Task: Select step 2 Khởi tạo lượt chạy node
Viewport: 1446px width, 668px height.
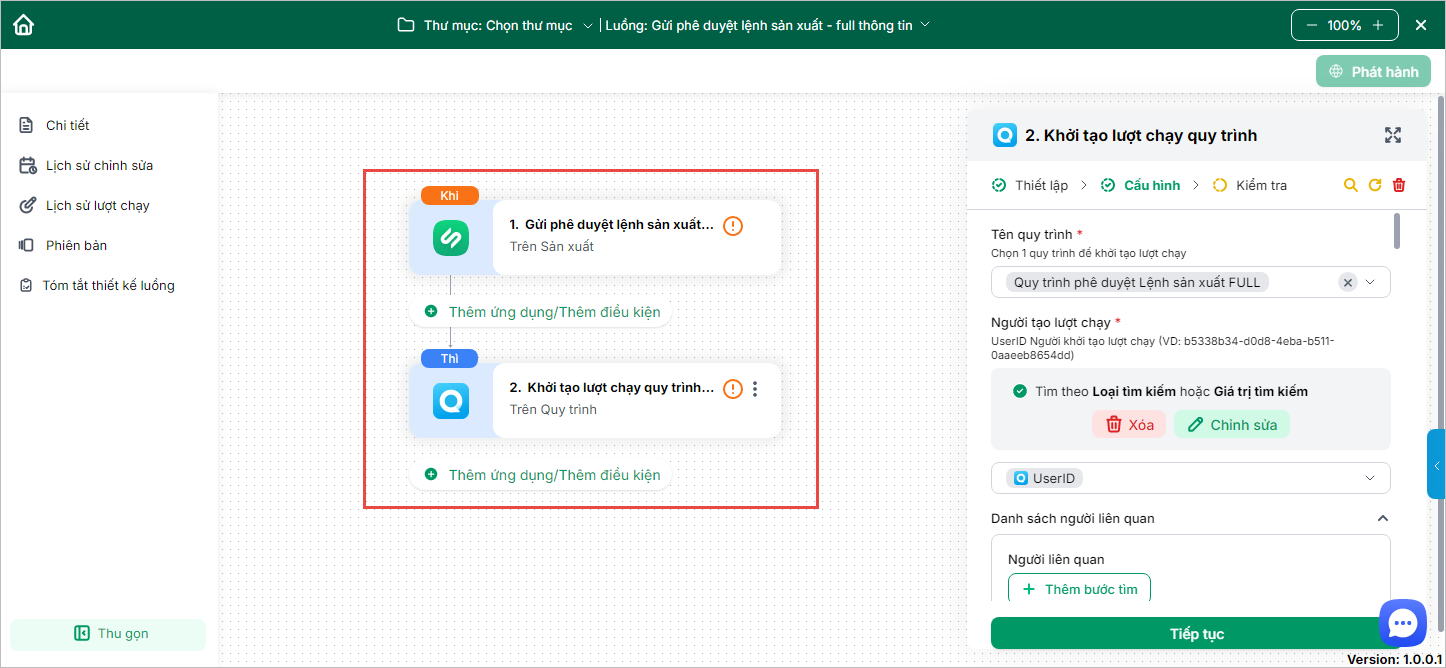Action: click(x=595, y=400)
